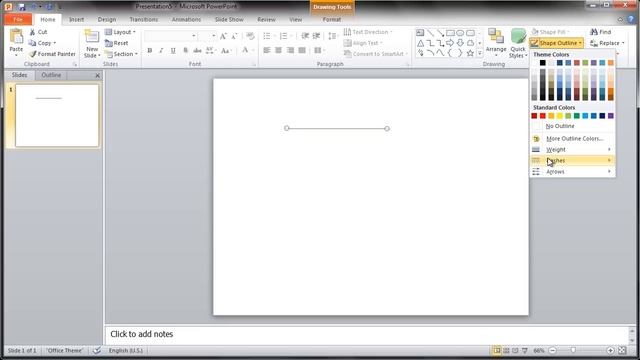Toggle Italic formatting
Viewport: 640px width, 360px height.
pyautogui.click(x=161, y=51)
